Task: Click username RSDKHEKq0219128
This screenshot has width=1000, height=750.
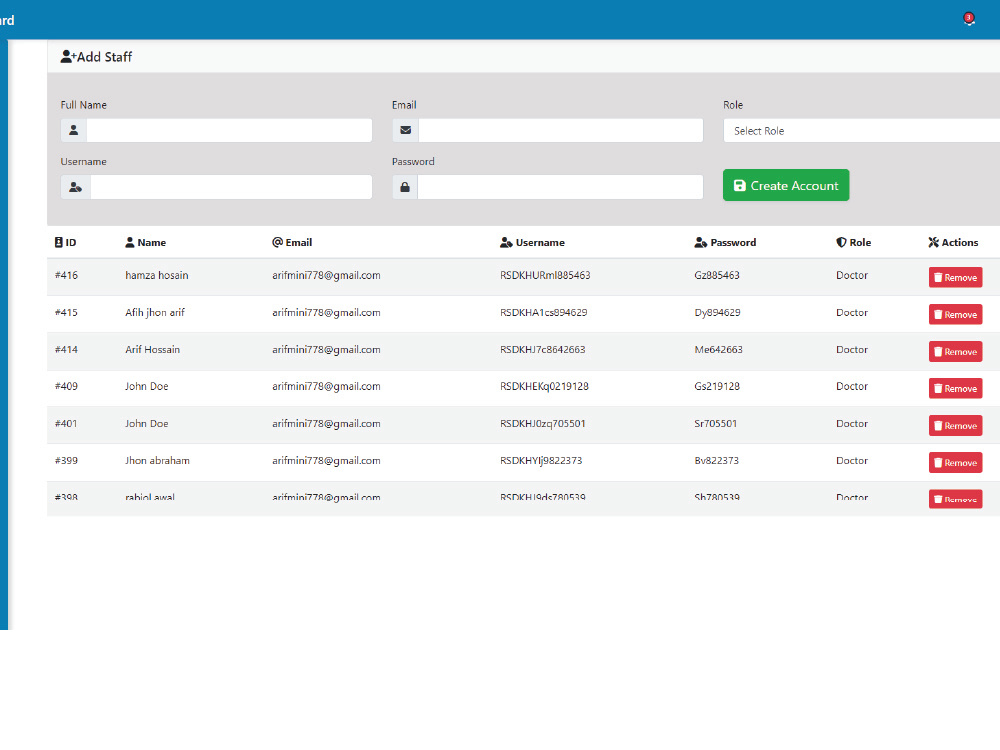Action: pyautogui.click(x=545, y=386)
